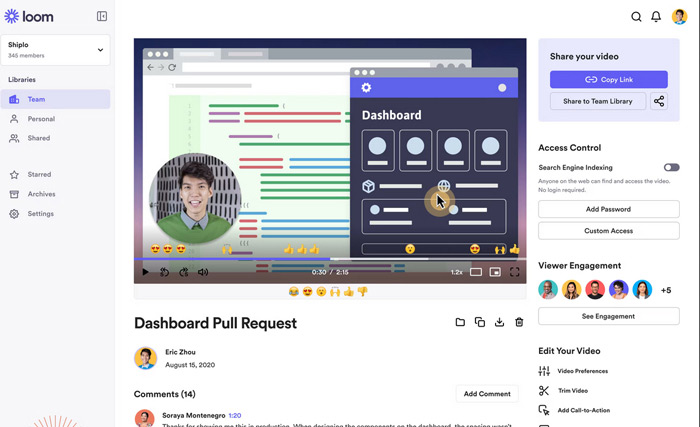Click the Copy Link button
700x427 pixels.
coord(608,79)
